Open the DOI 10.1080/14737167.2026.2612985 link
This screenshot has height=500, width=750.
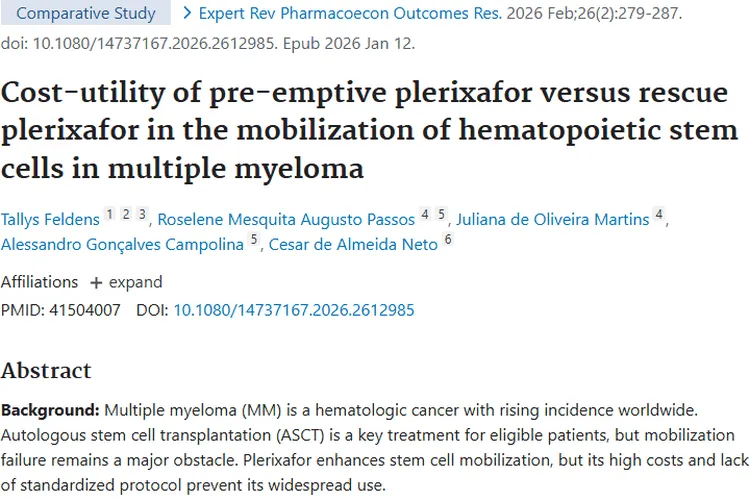pyautogui.click(x=294, y=310)
